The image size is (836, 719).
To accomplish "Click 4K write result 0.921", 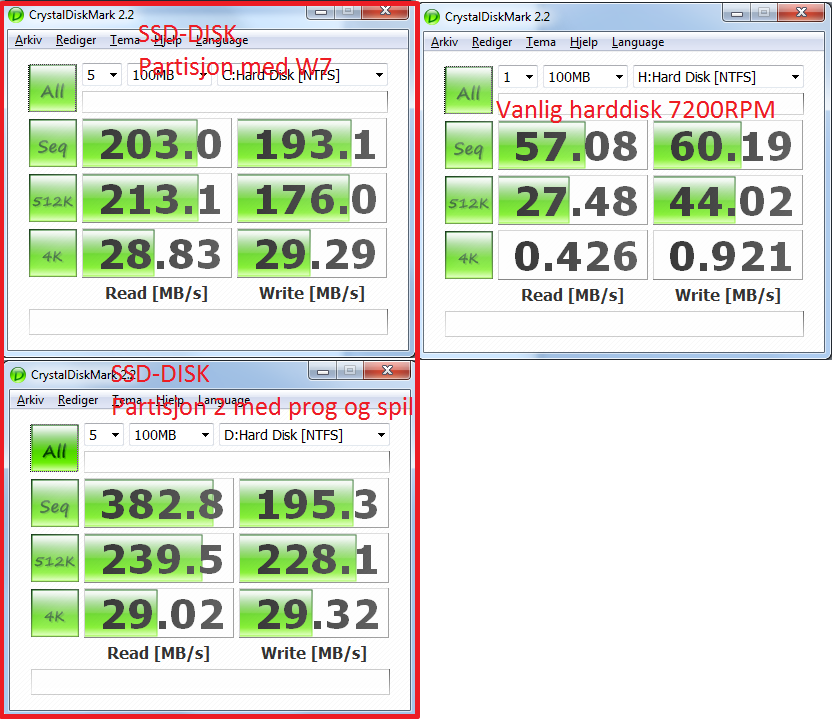I will pyautogui.click(x=728, y=255).
